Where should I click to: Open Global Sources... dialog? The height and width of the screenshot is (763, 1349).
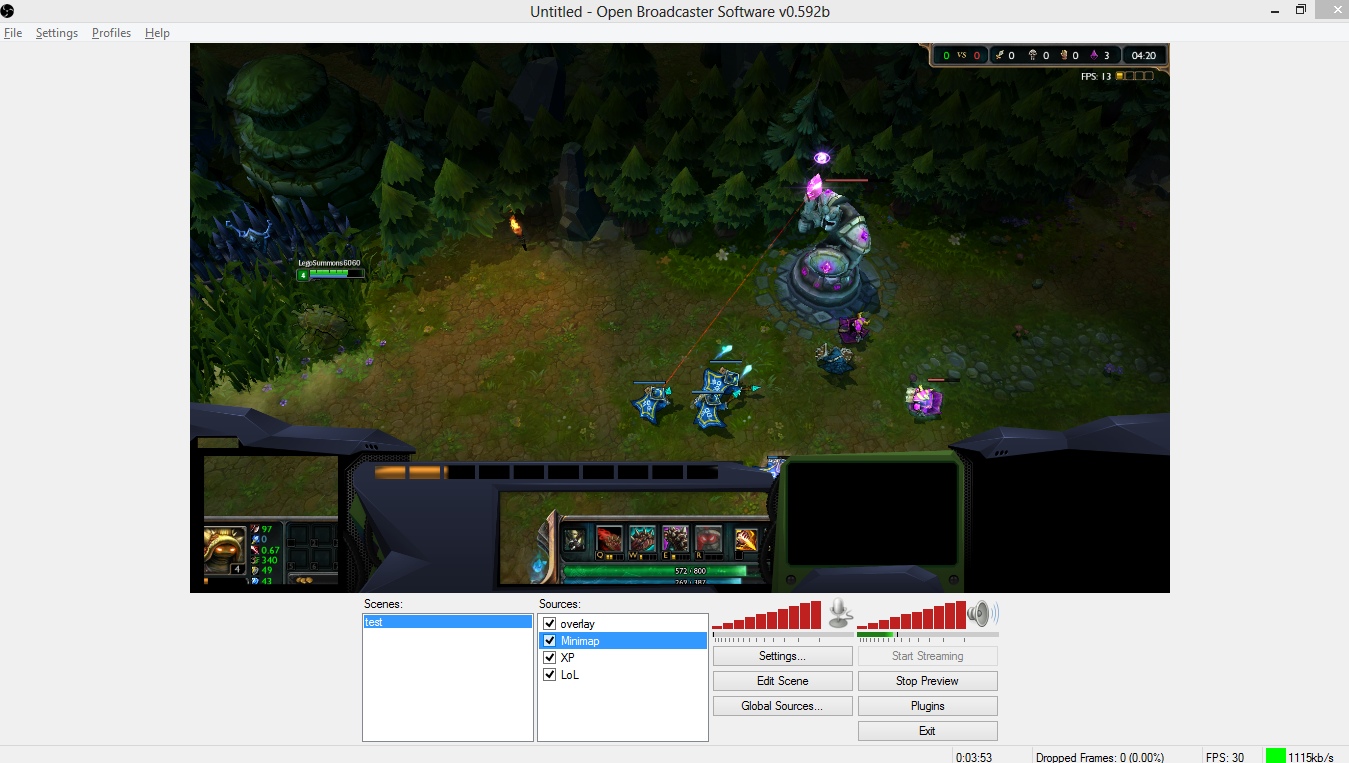(x=783, y=706)
